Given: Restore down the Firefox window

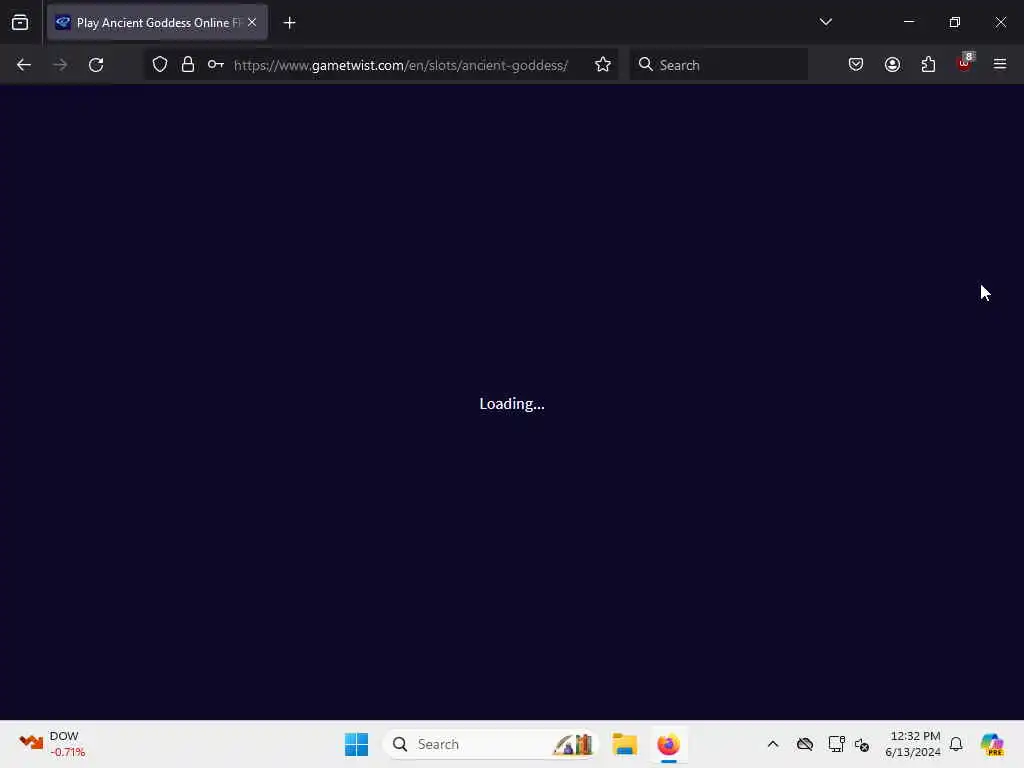Looking at the screenshot, I should click(955, 22).
